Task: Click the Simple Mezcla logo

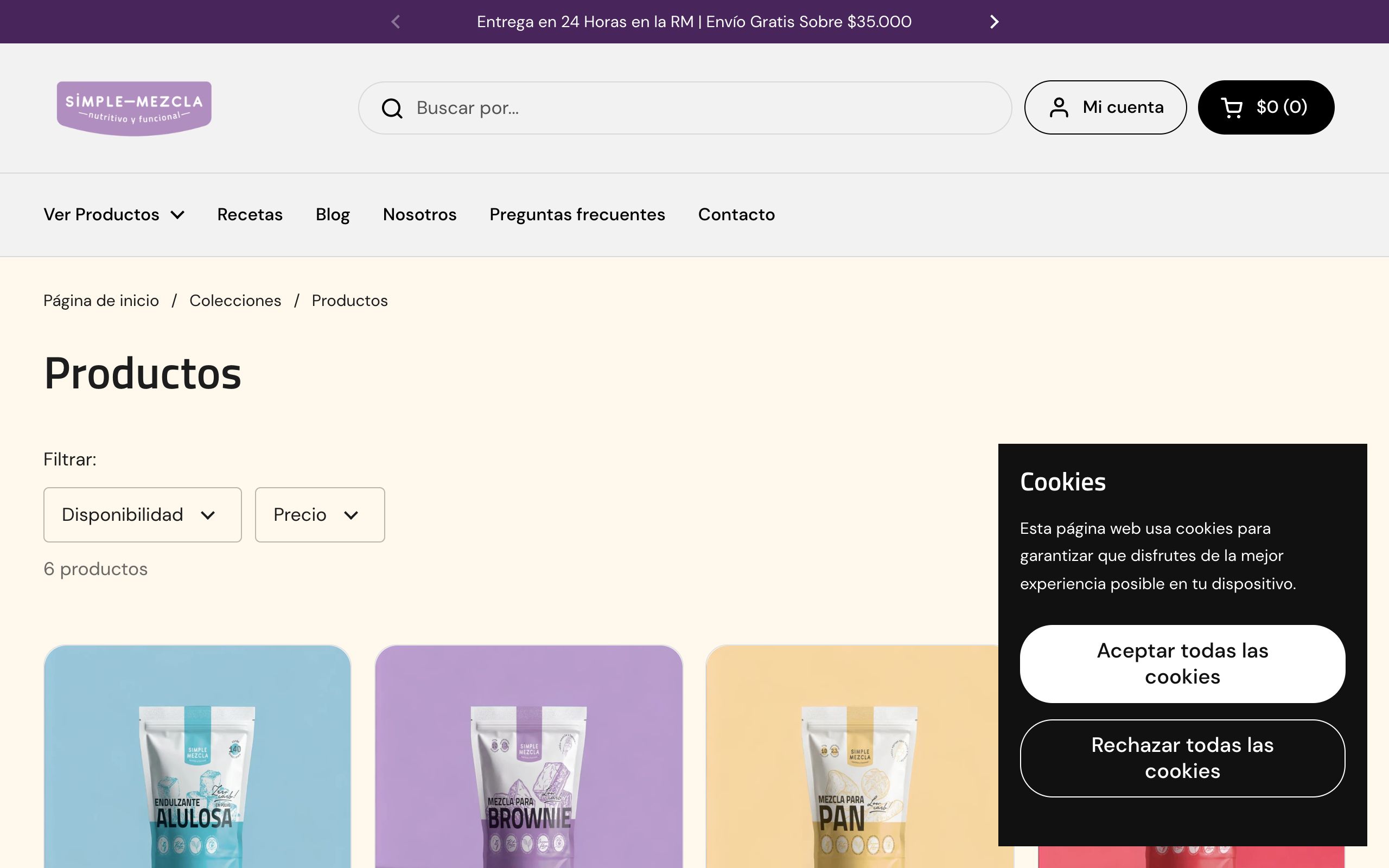Action: (x=133, y=108)
